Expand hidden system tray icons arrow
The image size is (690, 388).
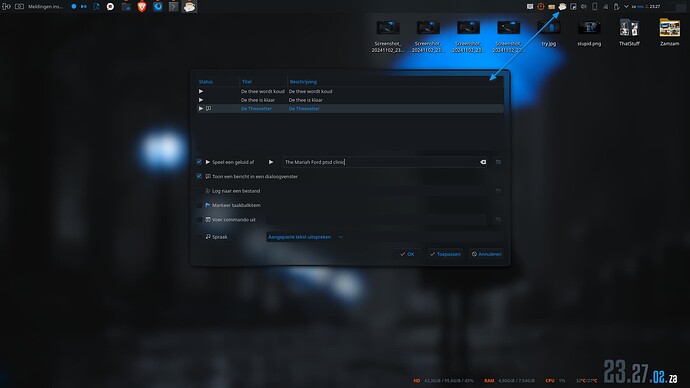[626, 7]
